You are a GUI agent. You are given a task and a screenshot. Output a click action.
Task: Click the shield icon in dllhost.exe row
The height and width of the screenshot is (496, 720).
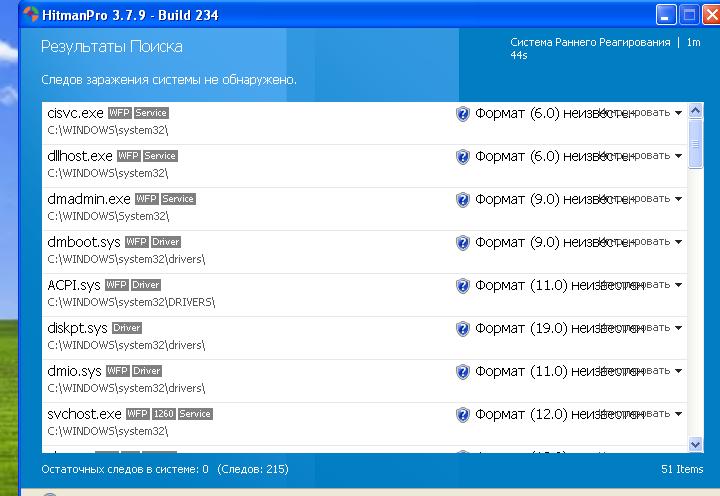click(x=462, y=157)
